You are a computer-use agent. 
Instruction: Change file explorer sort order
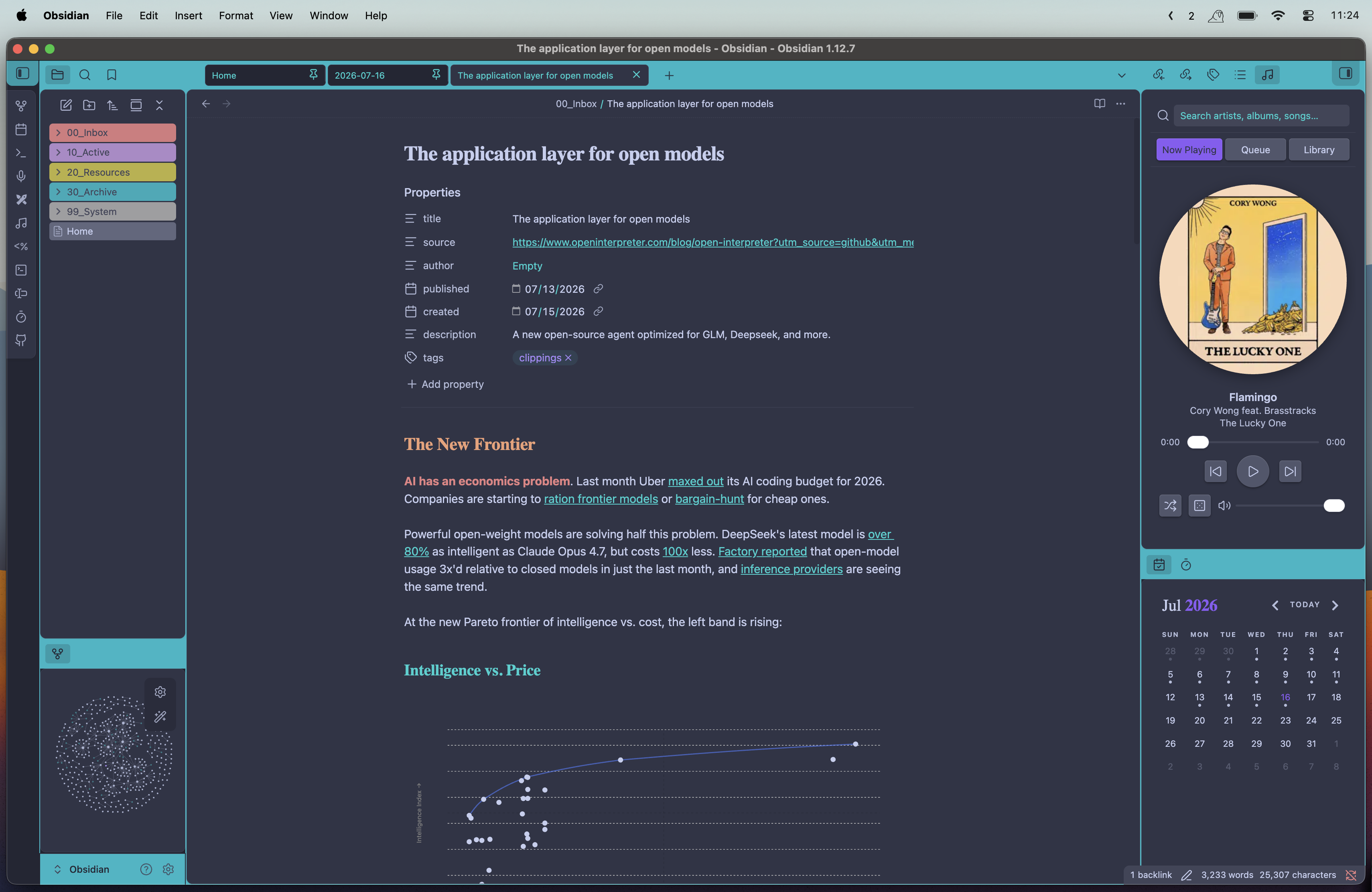click(112, 105)
